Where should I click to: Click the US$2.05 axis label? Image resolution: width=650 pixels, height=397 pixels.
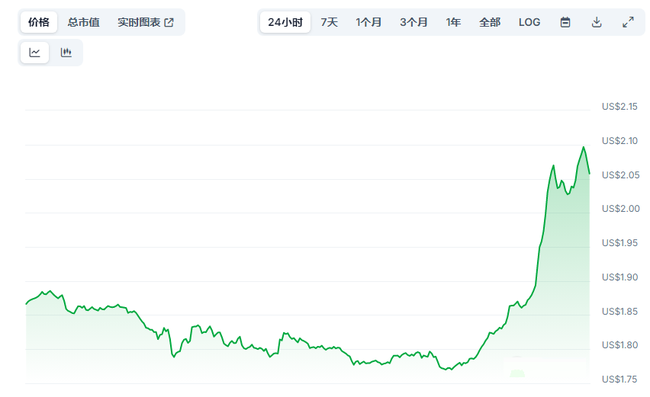[621, 175]
